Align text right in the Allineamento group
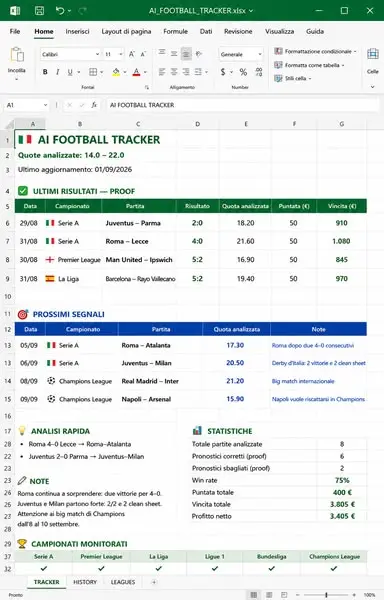This screenshot has height=600, width=384. pyautogui.click(x=186, y=72)
